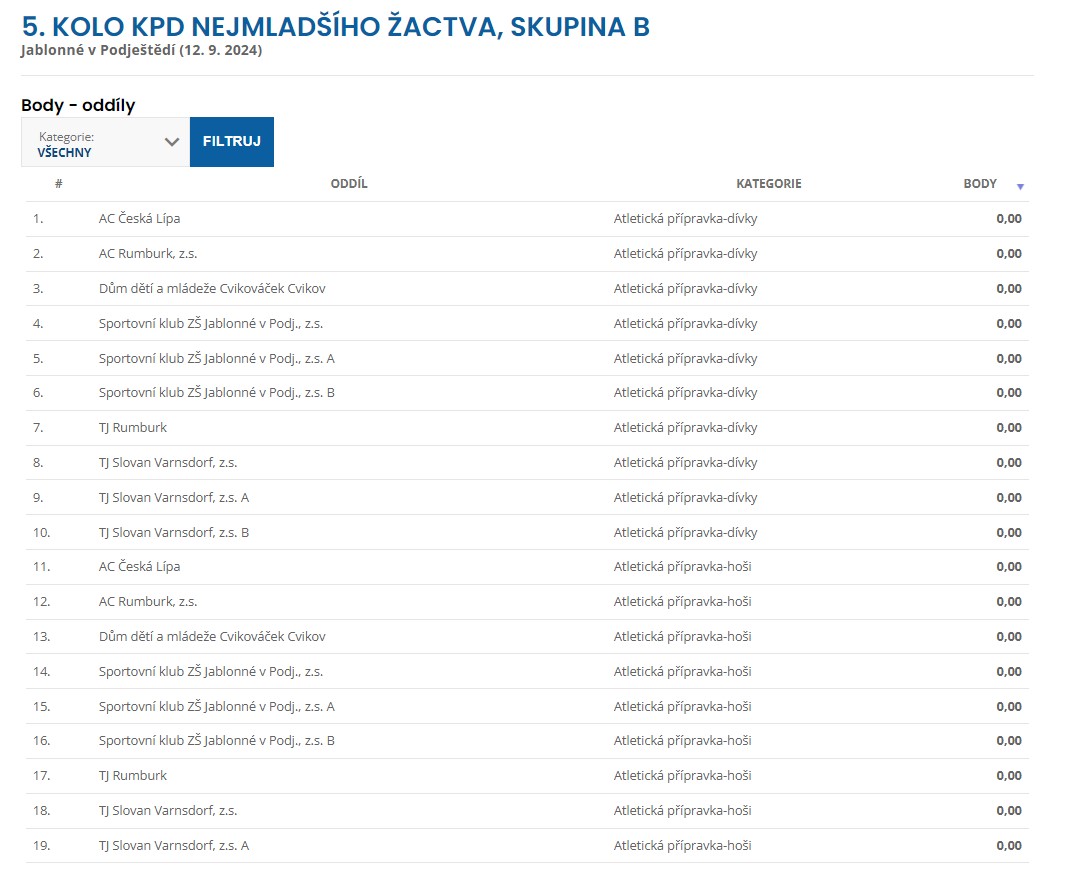Click row 19 TJ Slovan Varnsdorf A hoši
The image size is (1065, 871).
point(527,845)
